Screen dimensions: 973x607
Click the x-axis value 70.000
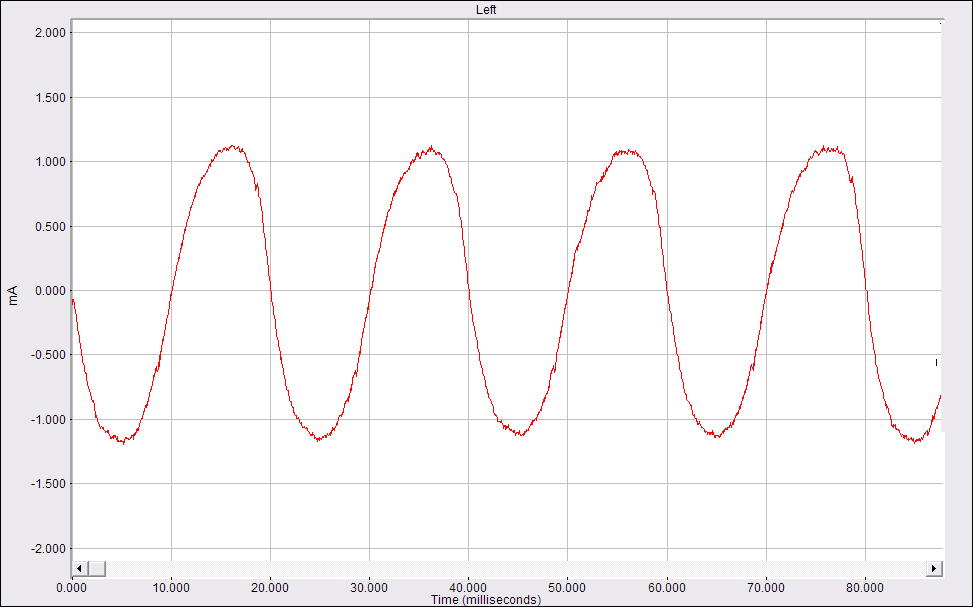point(766,588)
